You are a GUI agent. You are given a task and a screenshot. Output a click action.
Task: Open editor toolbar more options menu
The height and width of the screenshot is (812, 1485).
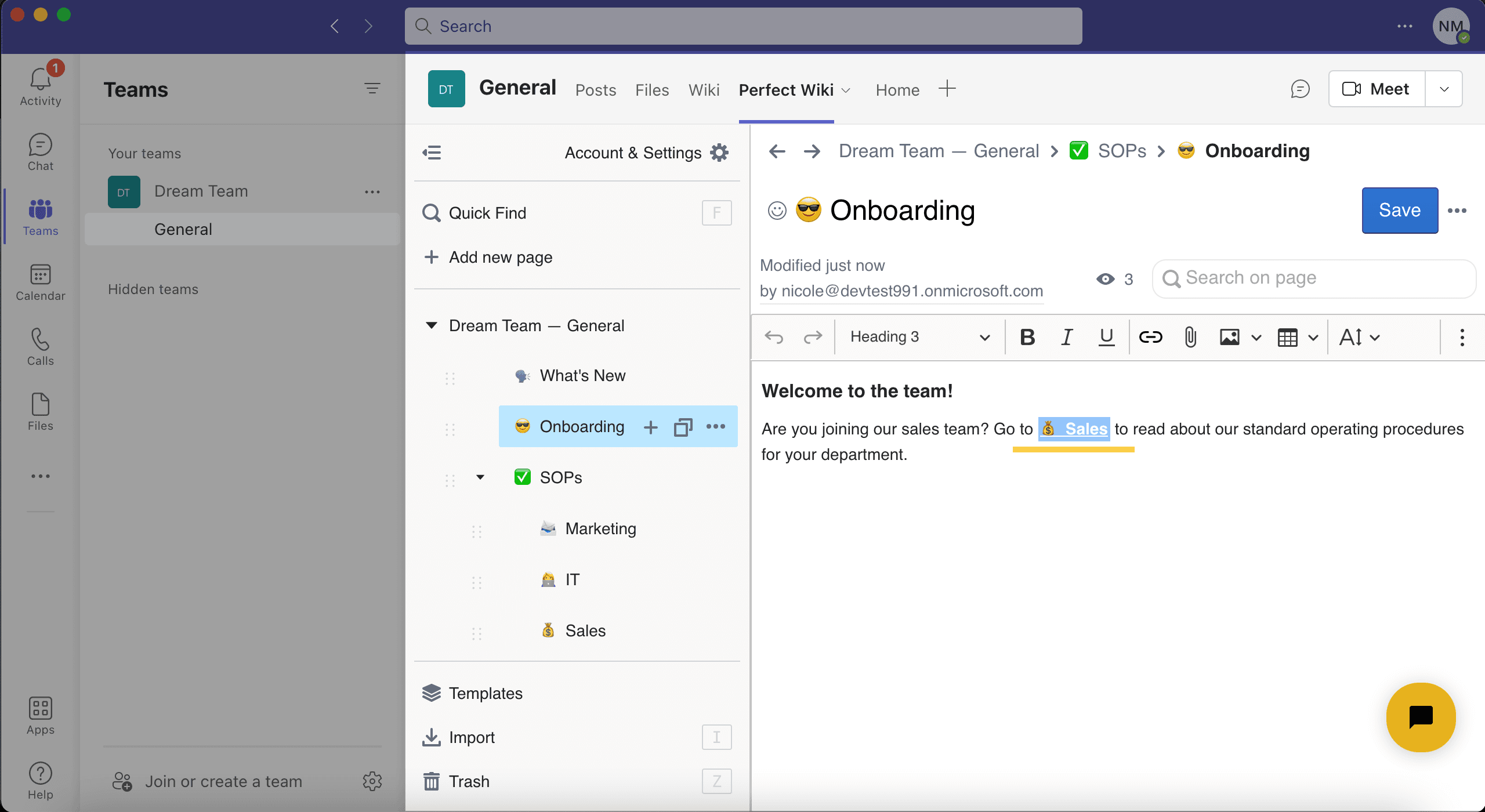pos(1462,337)
